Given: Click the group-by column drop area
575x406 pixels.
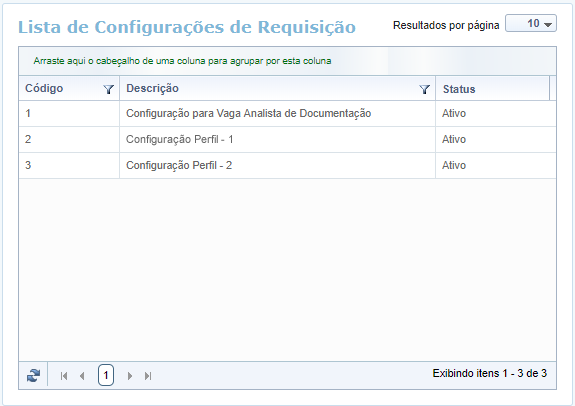Looking at the screenshot, I should (x=288, y=61).
